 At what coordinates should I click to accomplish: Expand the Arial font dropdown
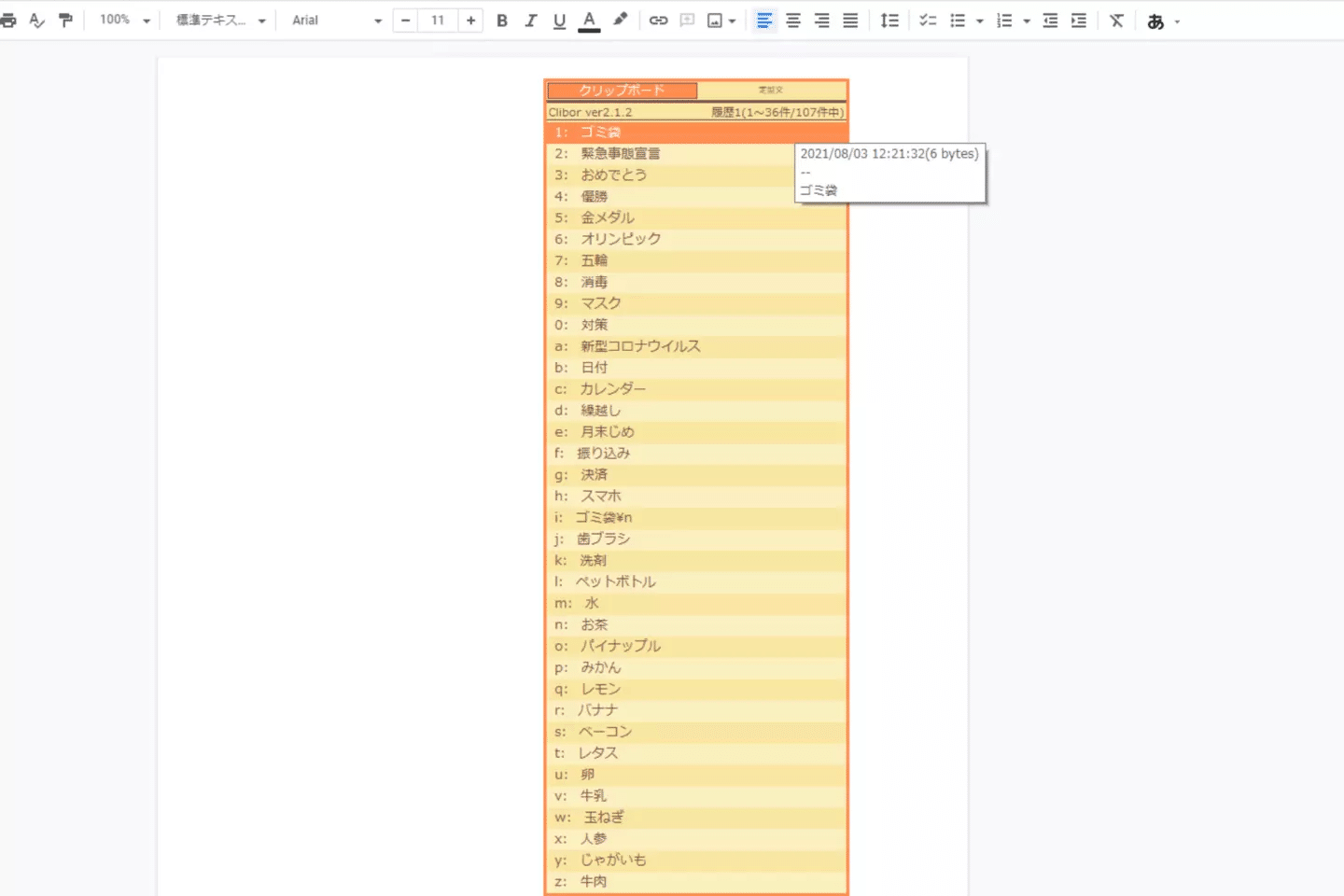click(336, 21)
